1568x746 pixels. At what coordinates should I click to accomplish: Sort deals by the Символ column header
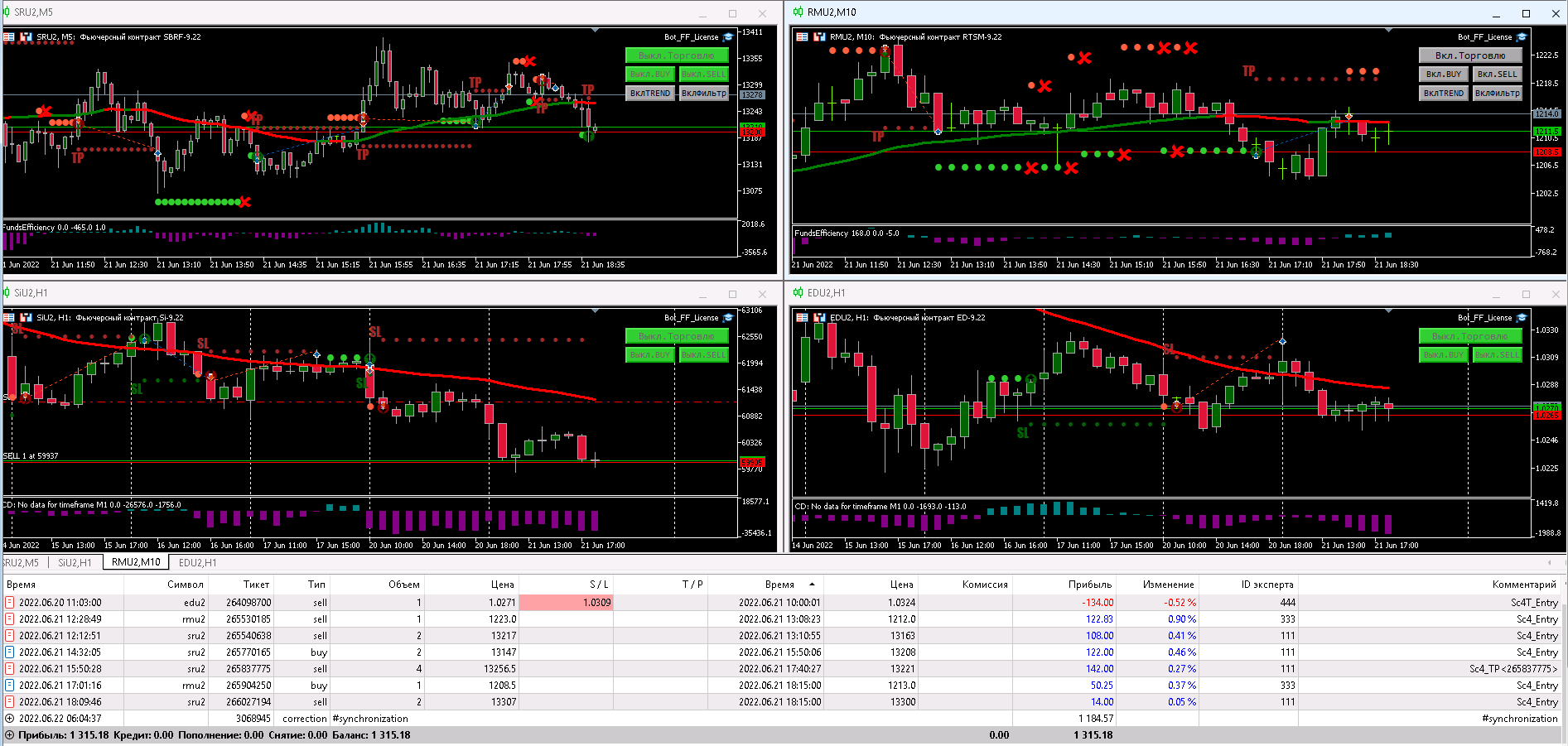coord(166,585)
